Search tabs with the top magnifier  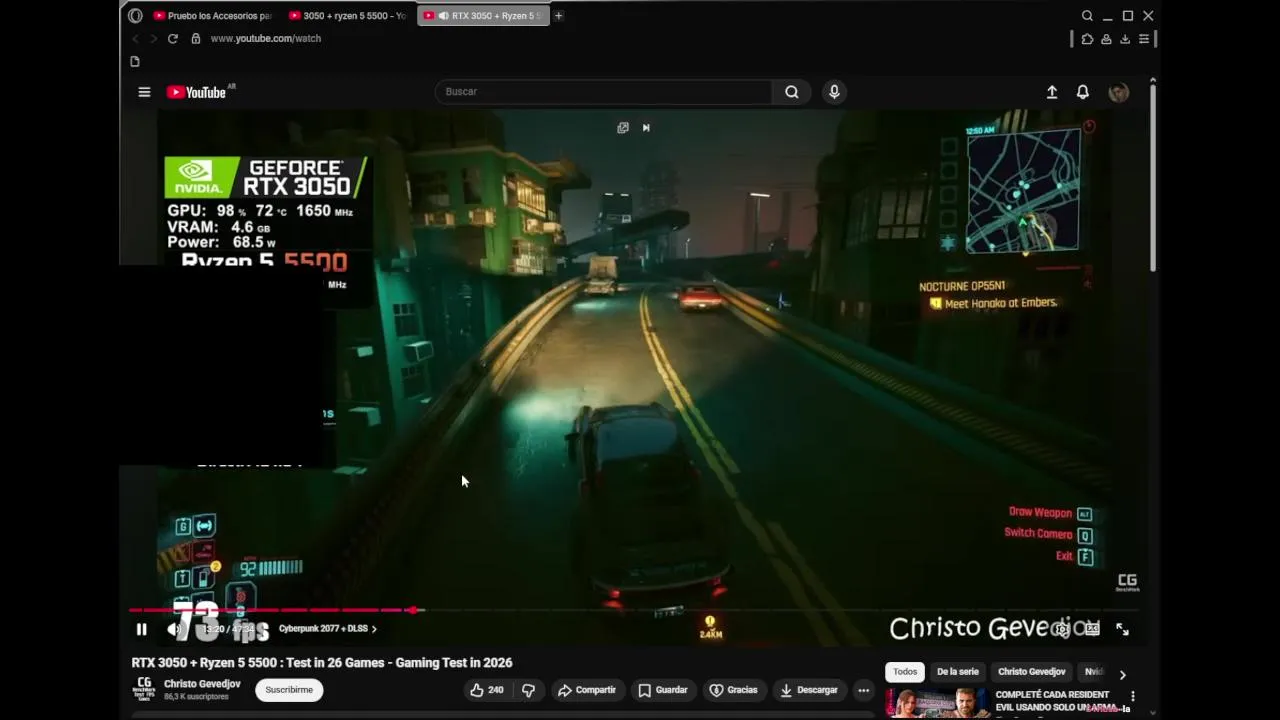[x=1087, y=16]
